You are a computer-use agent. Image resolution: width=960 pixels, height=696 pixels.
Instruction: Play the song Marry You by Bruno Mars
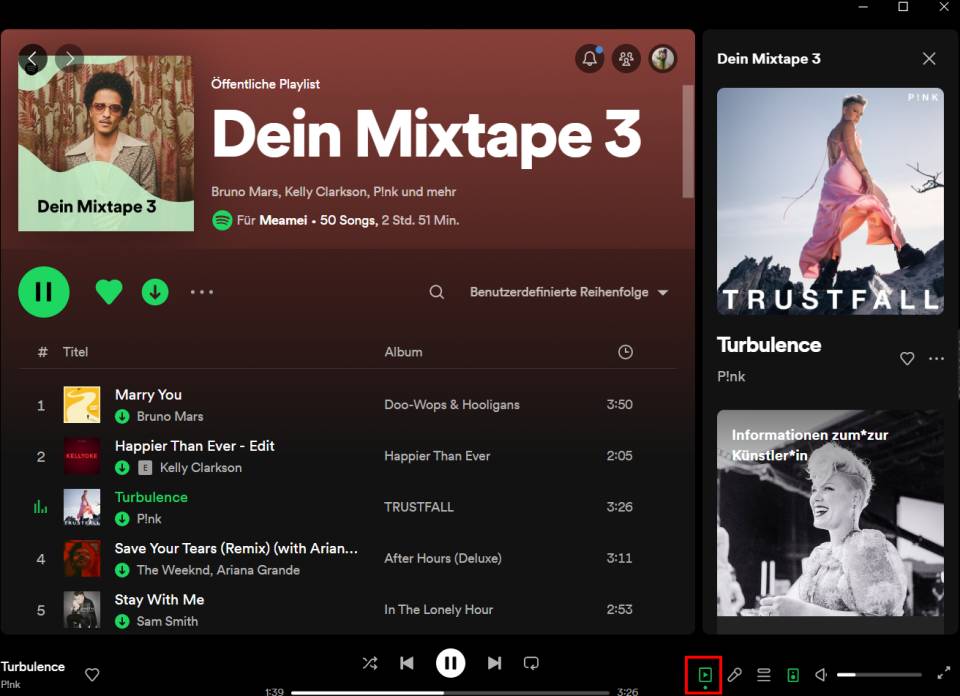(x=148, y=394)
